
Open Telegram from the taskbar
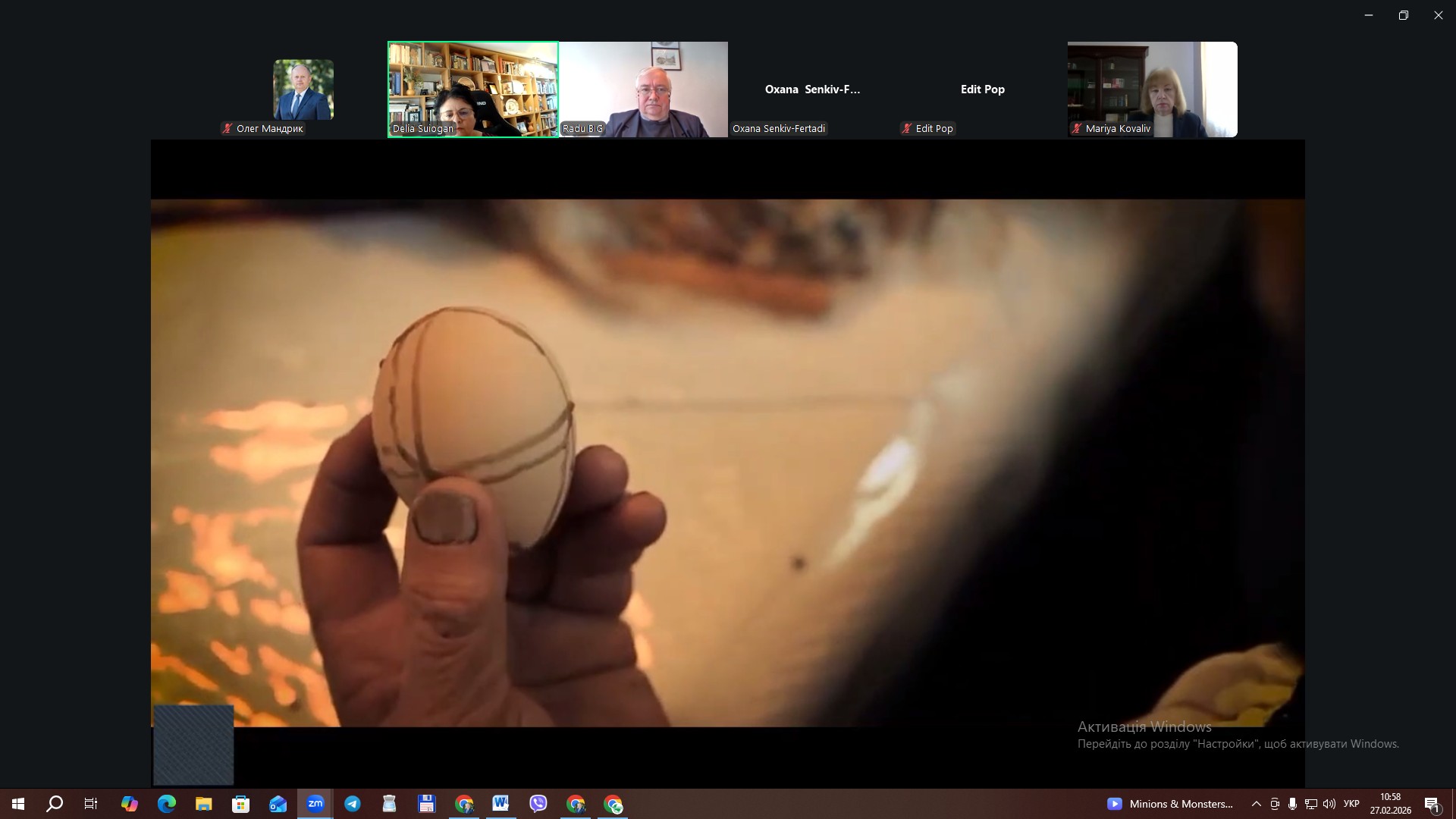(x=353, y=804)
